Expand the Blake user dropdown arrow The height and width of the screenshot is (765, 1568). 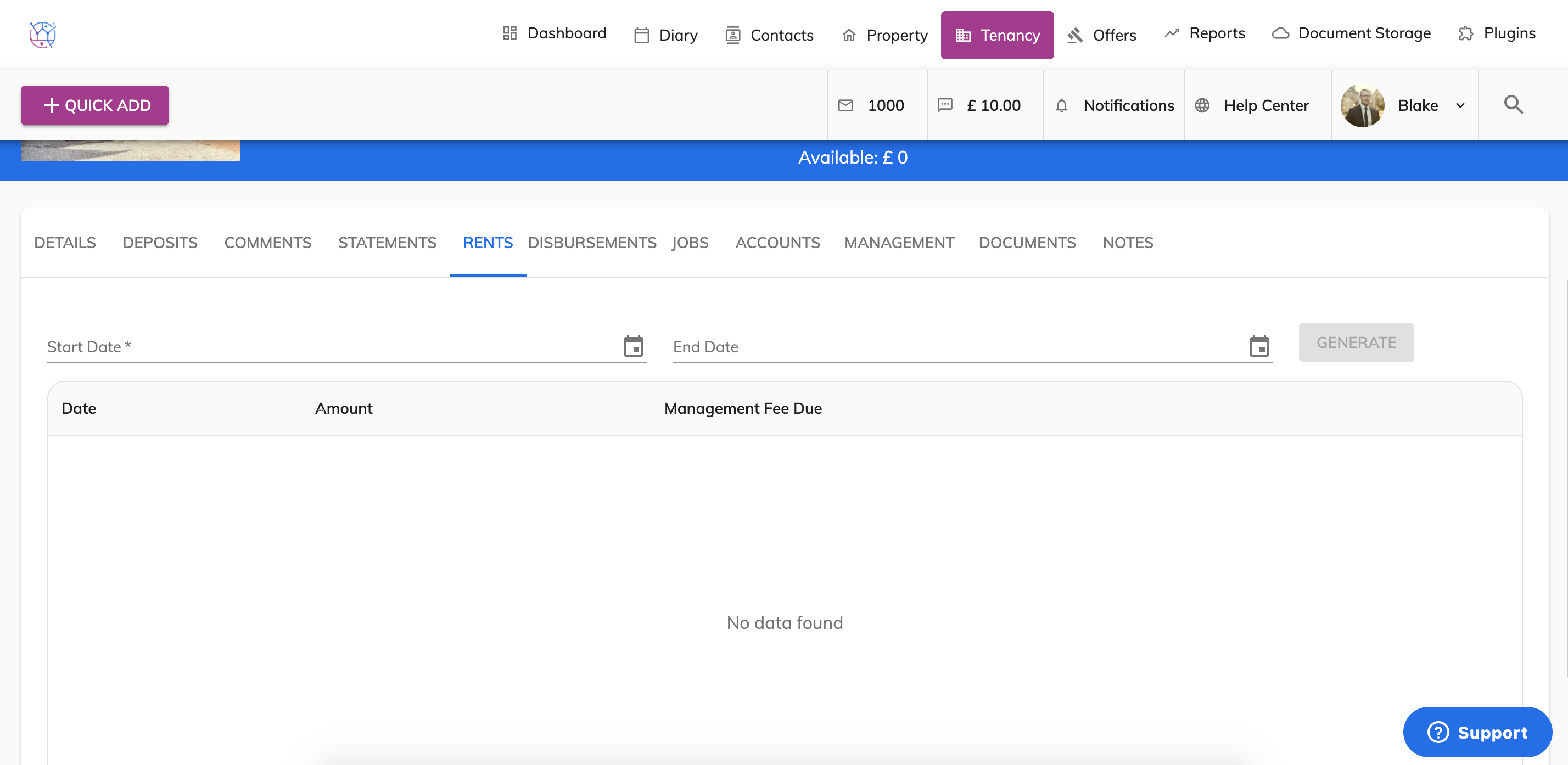pyautogui.click(x=1460, y=105)
